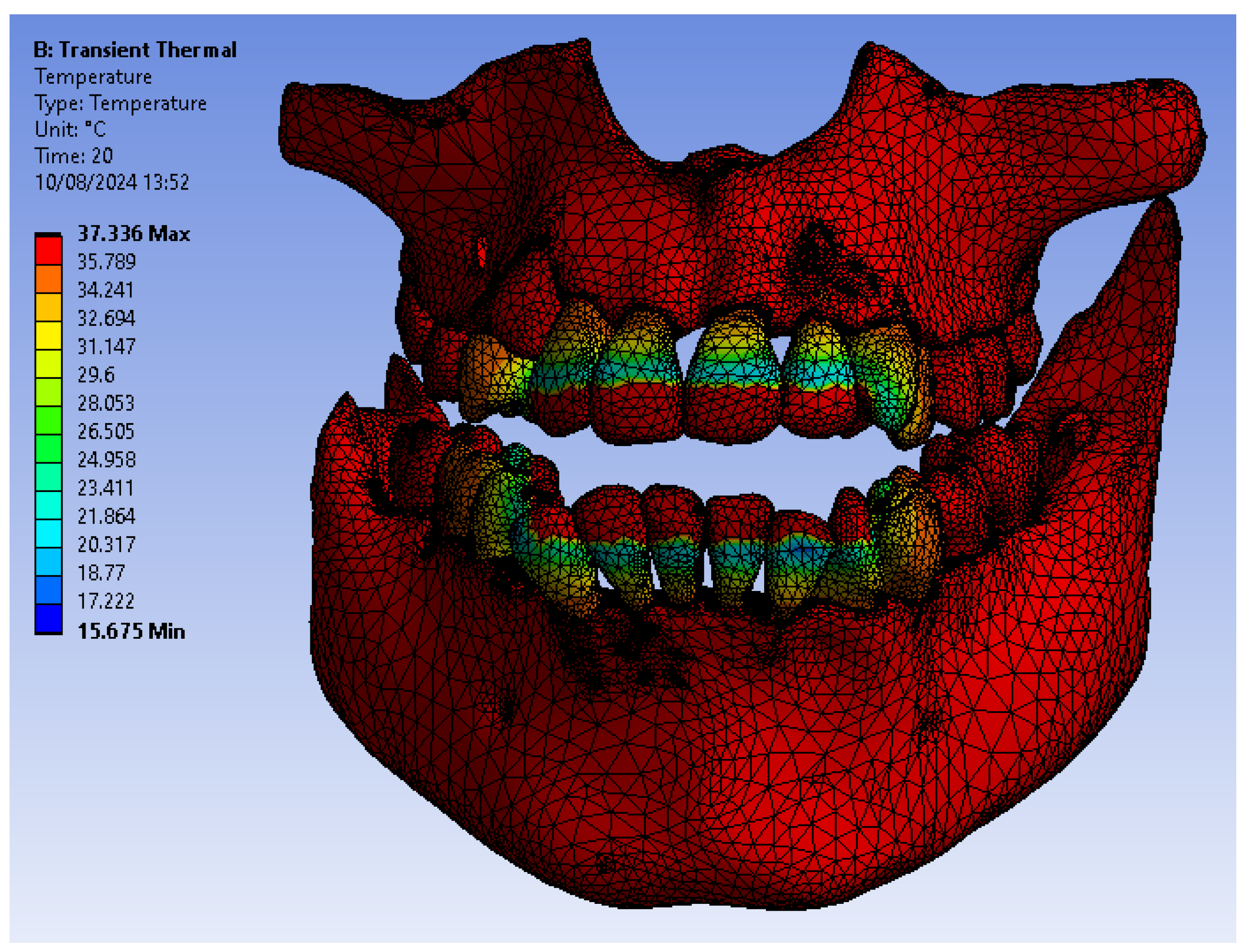This screenshot has height=952, width=1248.
Task: Click the dark blue 15.675 Min legend band
Action: [49, 619]
